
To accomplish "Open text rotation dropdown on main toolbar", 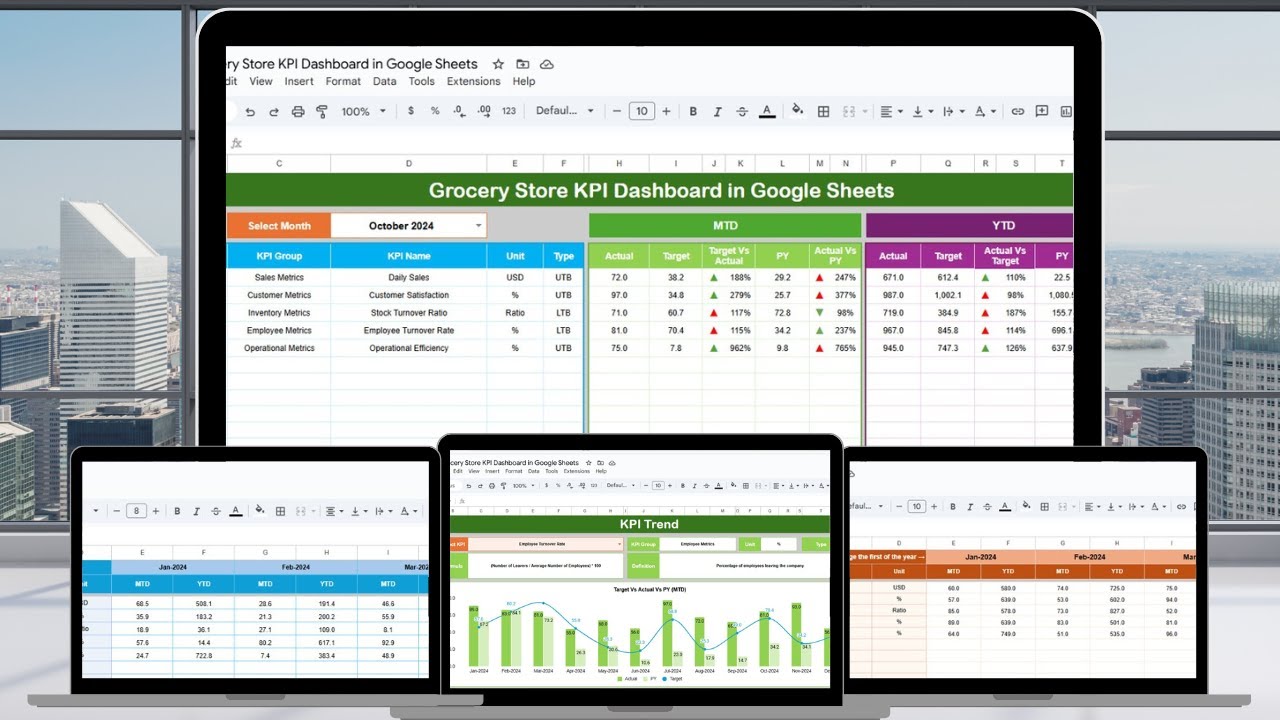I will pyautogui.click(x=985, y=111).
